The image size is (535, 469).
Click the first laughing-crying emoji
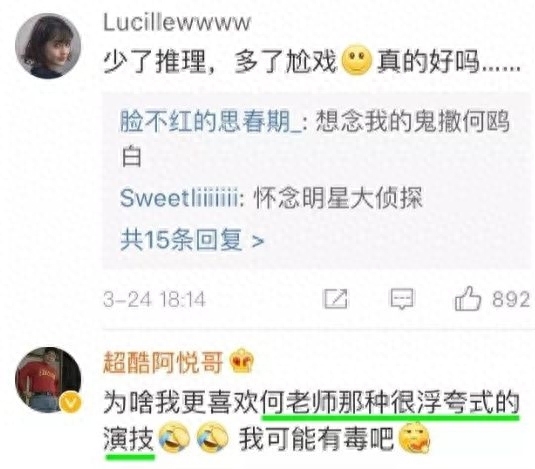[x=174, y=437]
